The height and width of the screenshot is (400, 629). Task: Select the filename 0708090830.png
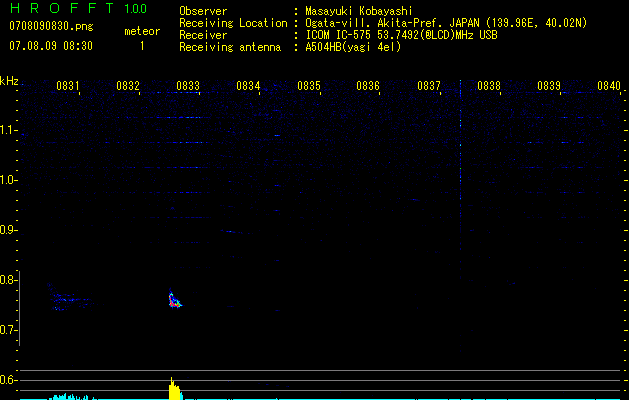[x=51, y=26]
